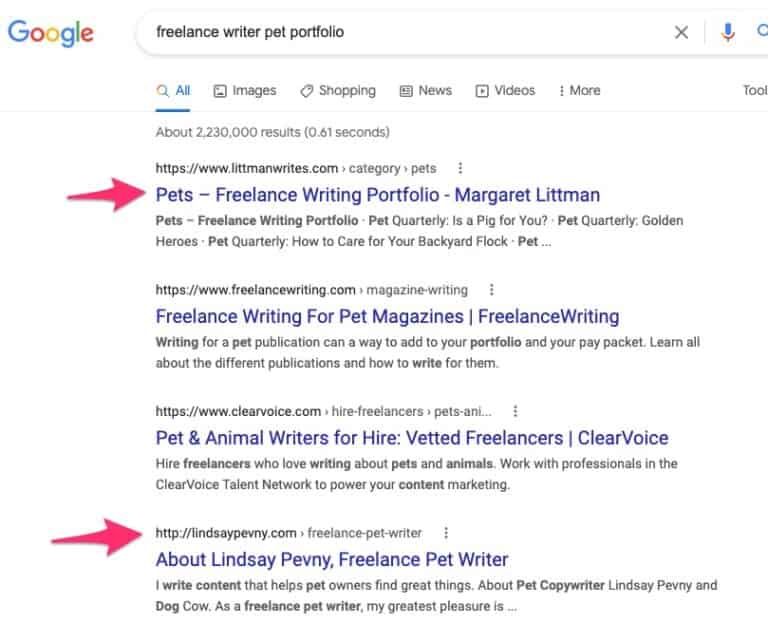The height and width of the screenshot is (642, 768).
Task: Open Pet & Animal Writers for Hire link
Action: 412,438
